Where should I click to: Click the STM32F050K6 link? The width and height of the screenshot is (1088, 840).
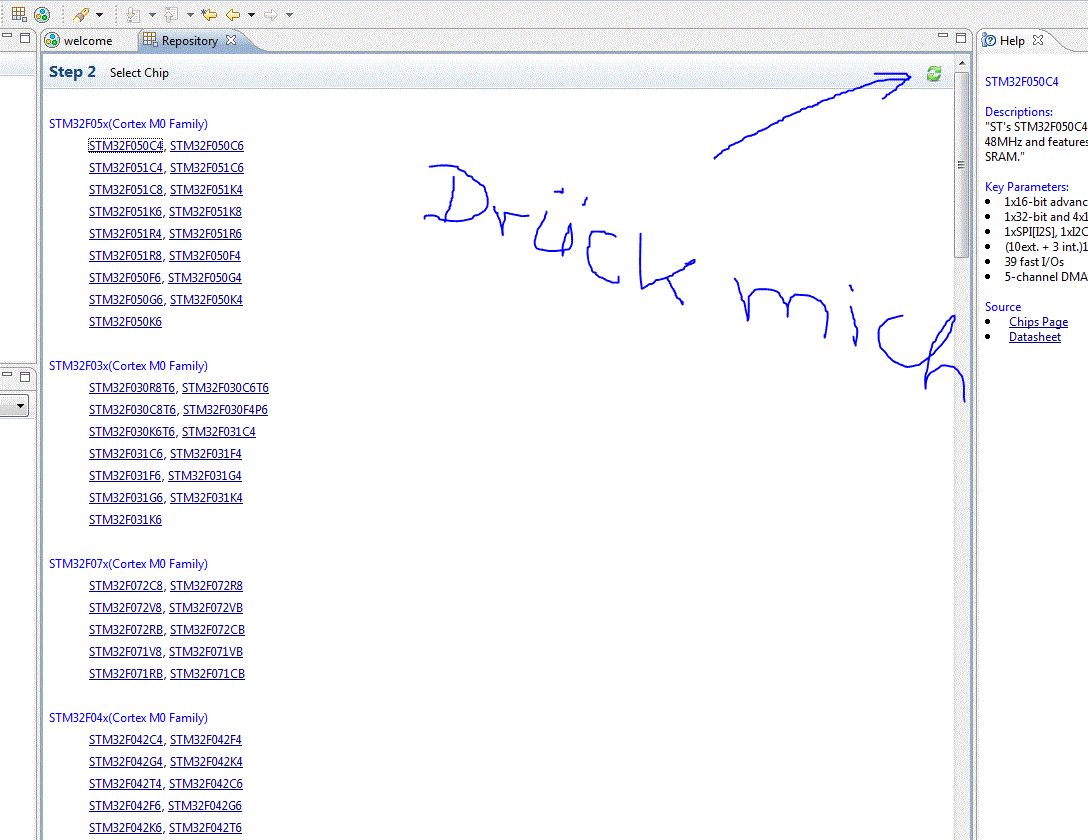[x=125, y=322]
